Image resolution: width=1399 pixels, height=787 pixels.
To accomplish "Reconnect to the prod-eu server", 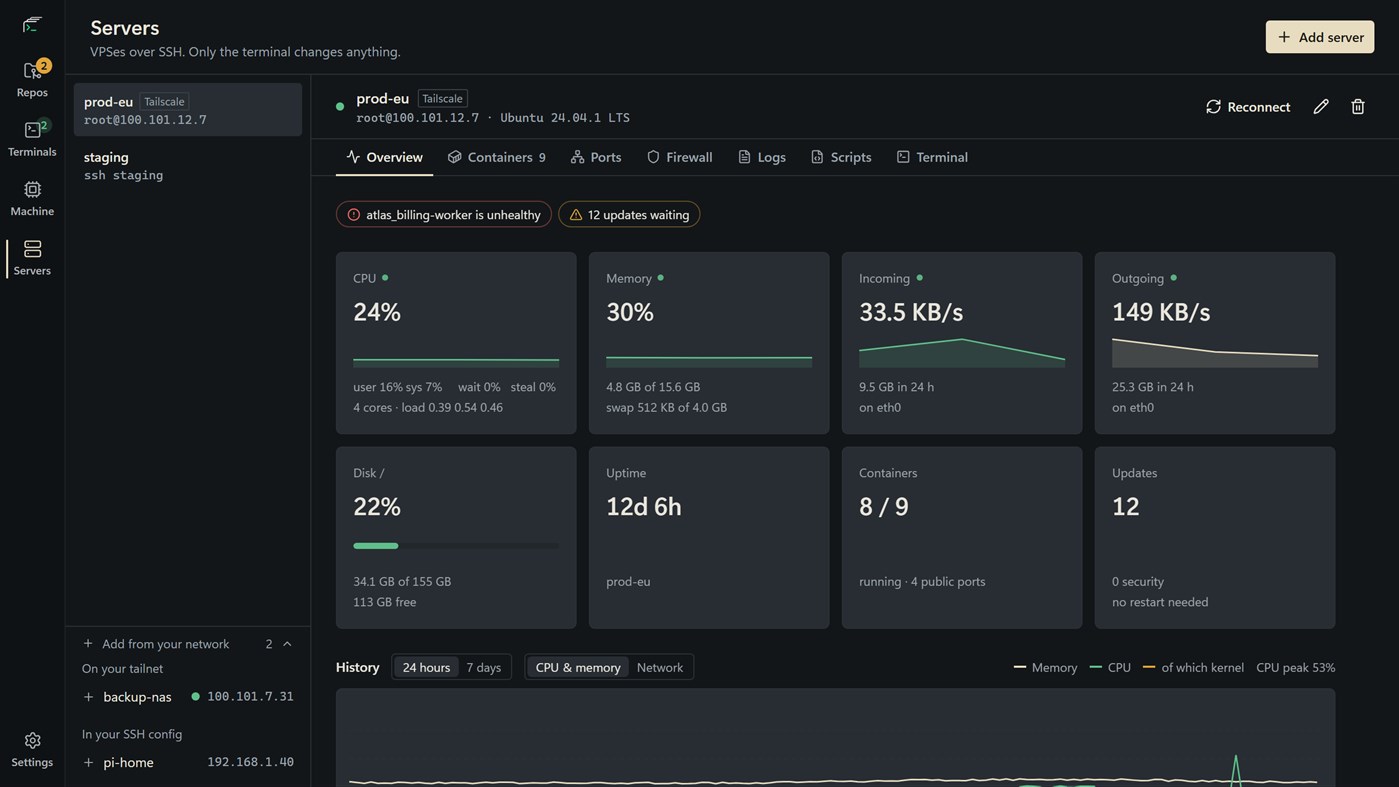I will click(x=1248, y=107).
